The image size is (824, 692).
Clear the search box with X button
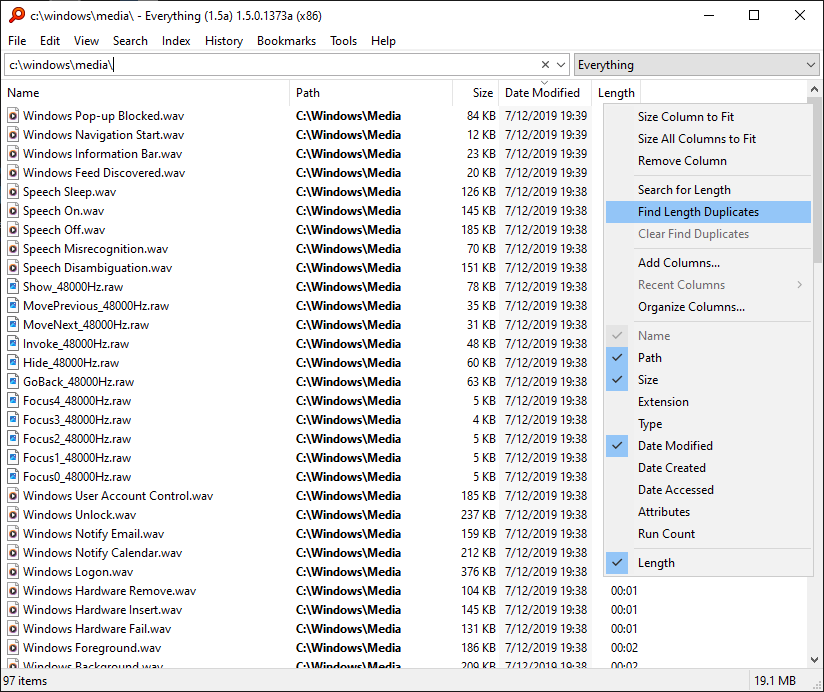tap(545, 65)
